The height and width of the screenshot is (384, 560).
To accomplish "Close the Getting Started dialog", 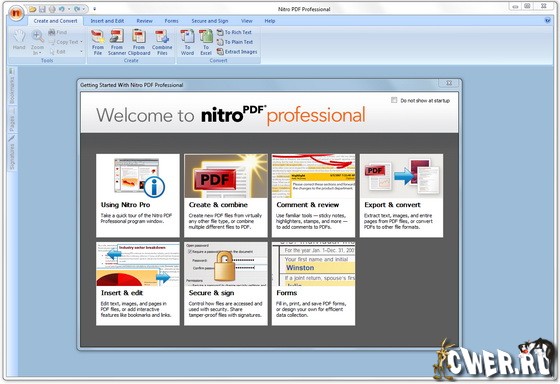I will tap(449, 83).
